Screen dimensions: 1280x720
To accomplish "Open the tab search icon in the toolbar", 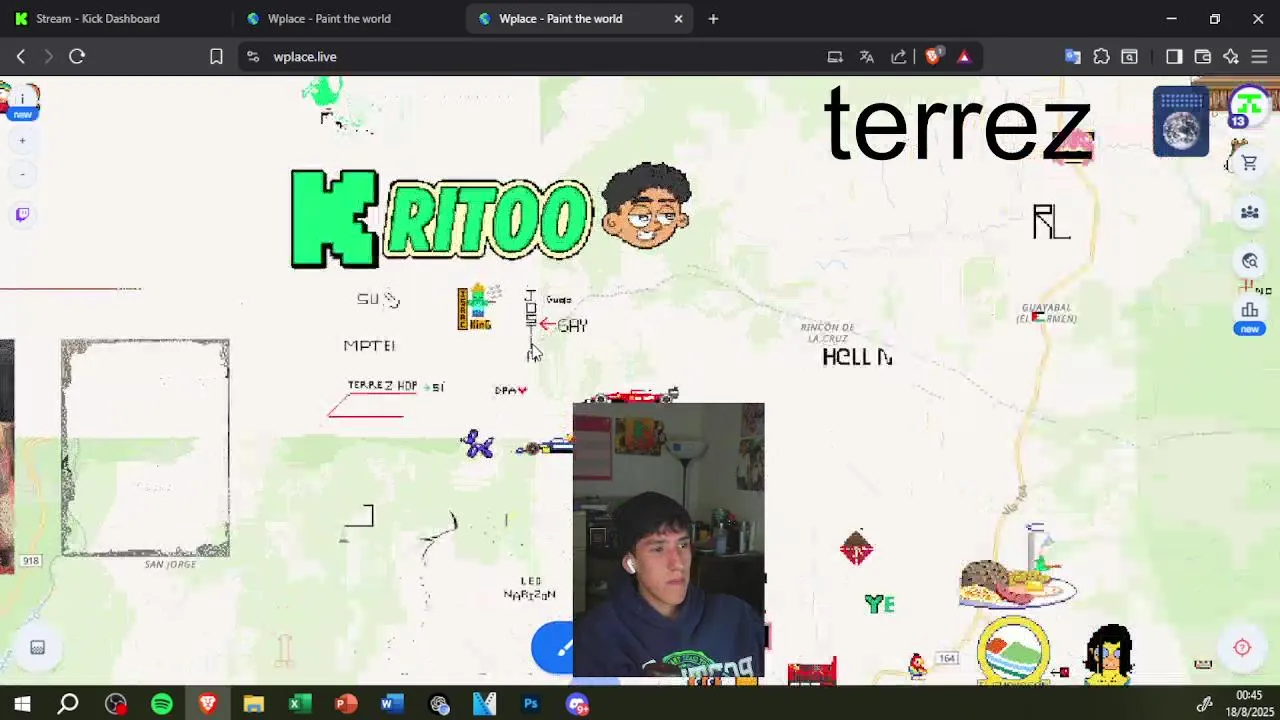I will [1129, 57].
